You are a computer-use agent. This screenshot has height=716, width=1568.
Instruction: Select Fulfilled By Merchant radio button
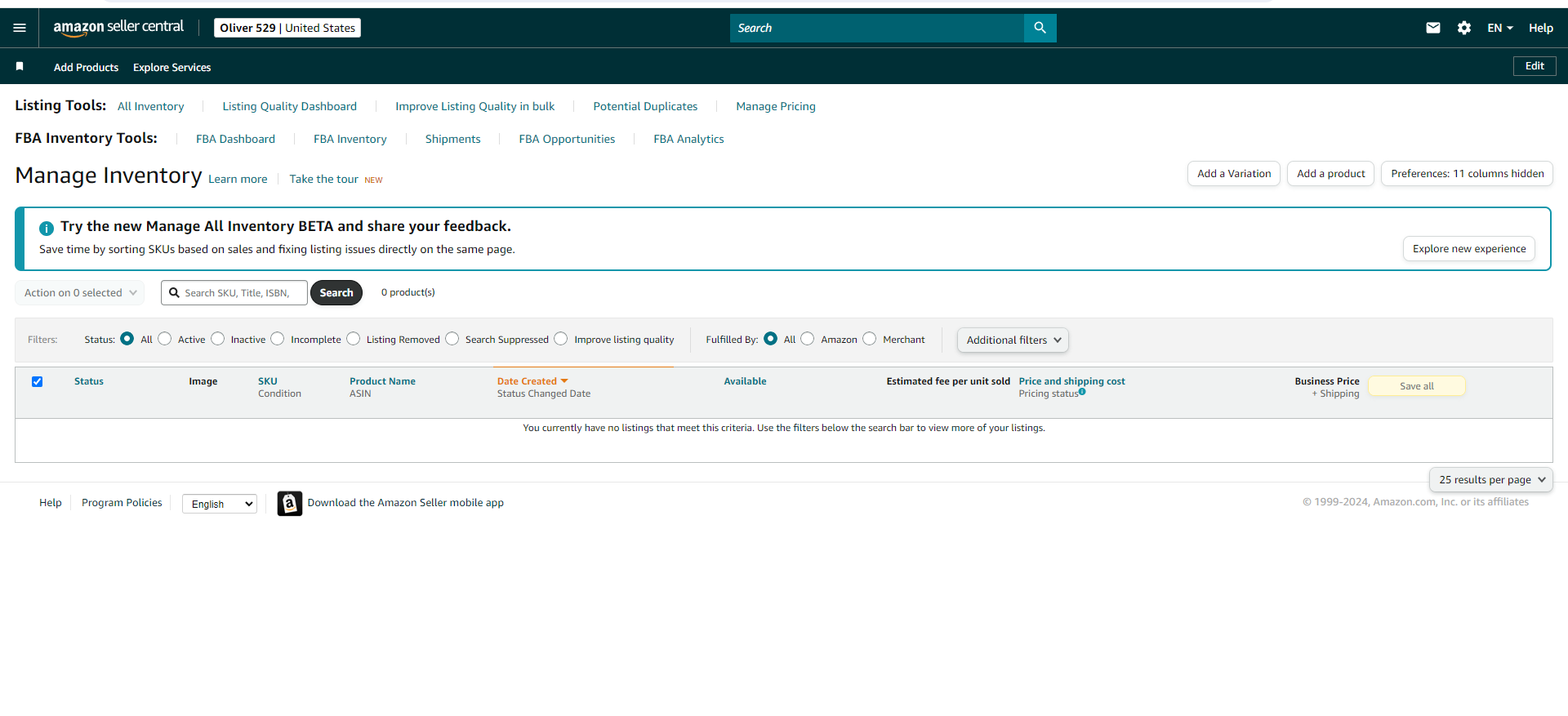tap(870, 338)
